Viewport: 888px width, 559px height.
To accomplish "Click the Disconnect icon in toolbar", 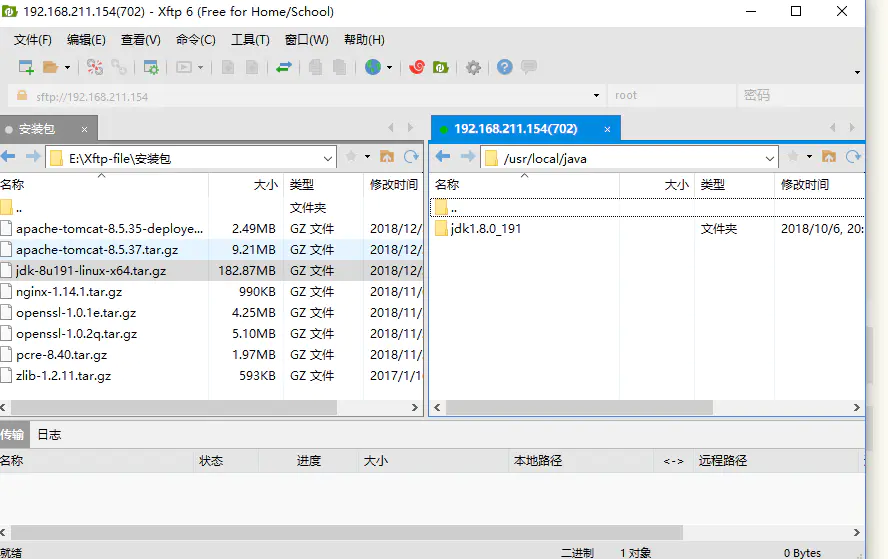I will point(95,67).
